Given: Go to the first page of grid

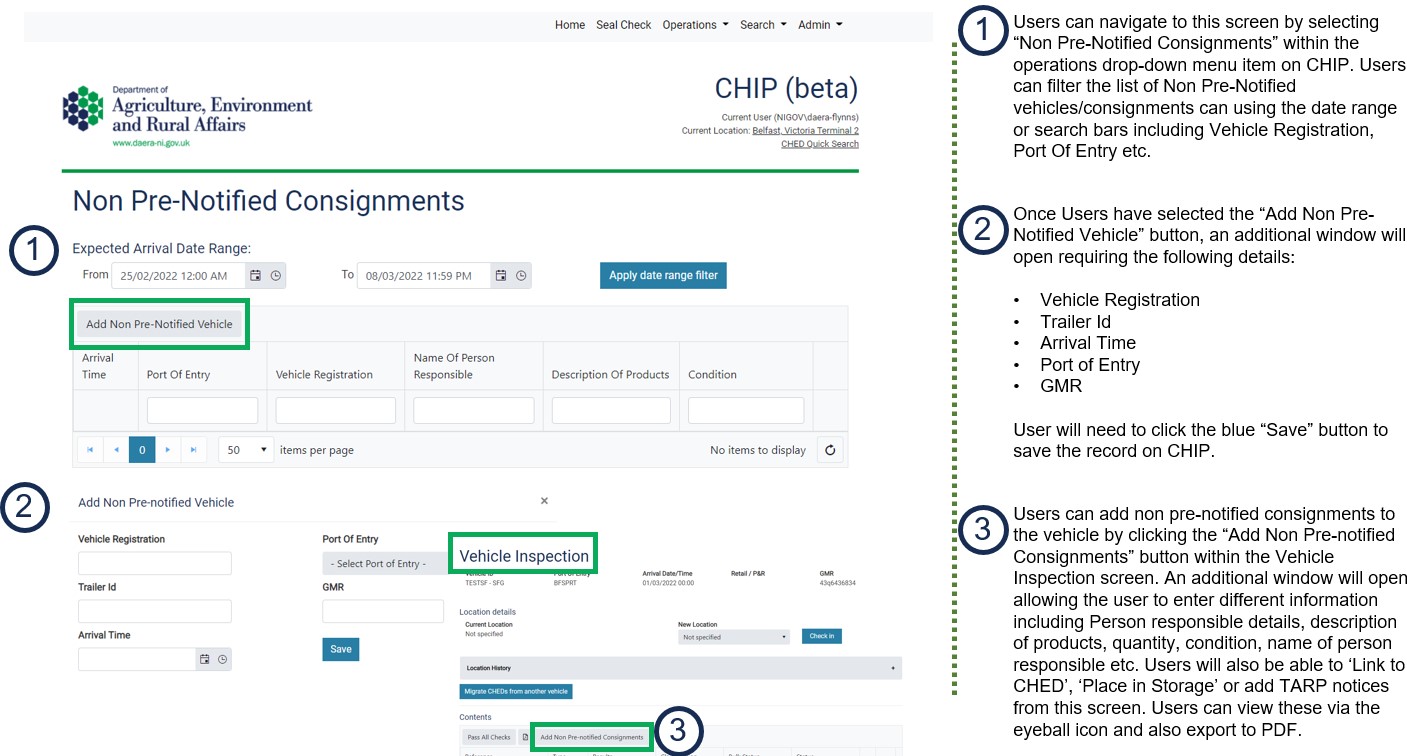Looking at the screenshot, I should pyautogui.click(x=90, y=450).
